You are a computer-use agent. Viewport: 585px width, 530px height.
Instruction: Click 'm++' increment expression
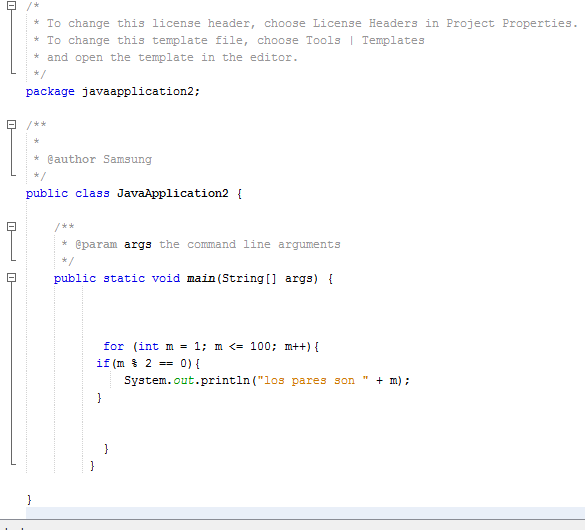295,346
